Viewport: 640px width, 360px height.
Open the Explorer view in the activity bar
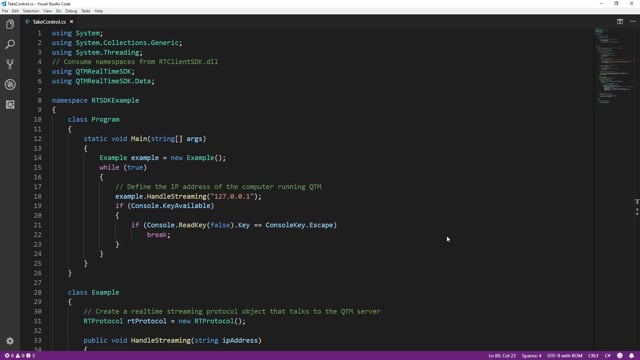10,24
